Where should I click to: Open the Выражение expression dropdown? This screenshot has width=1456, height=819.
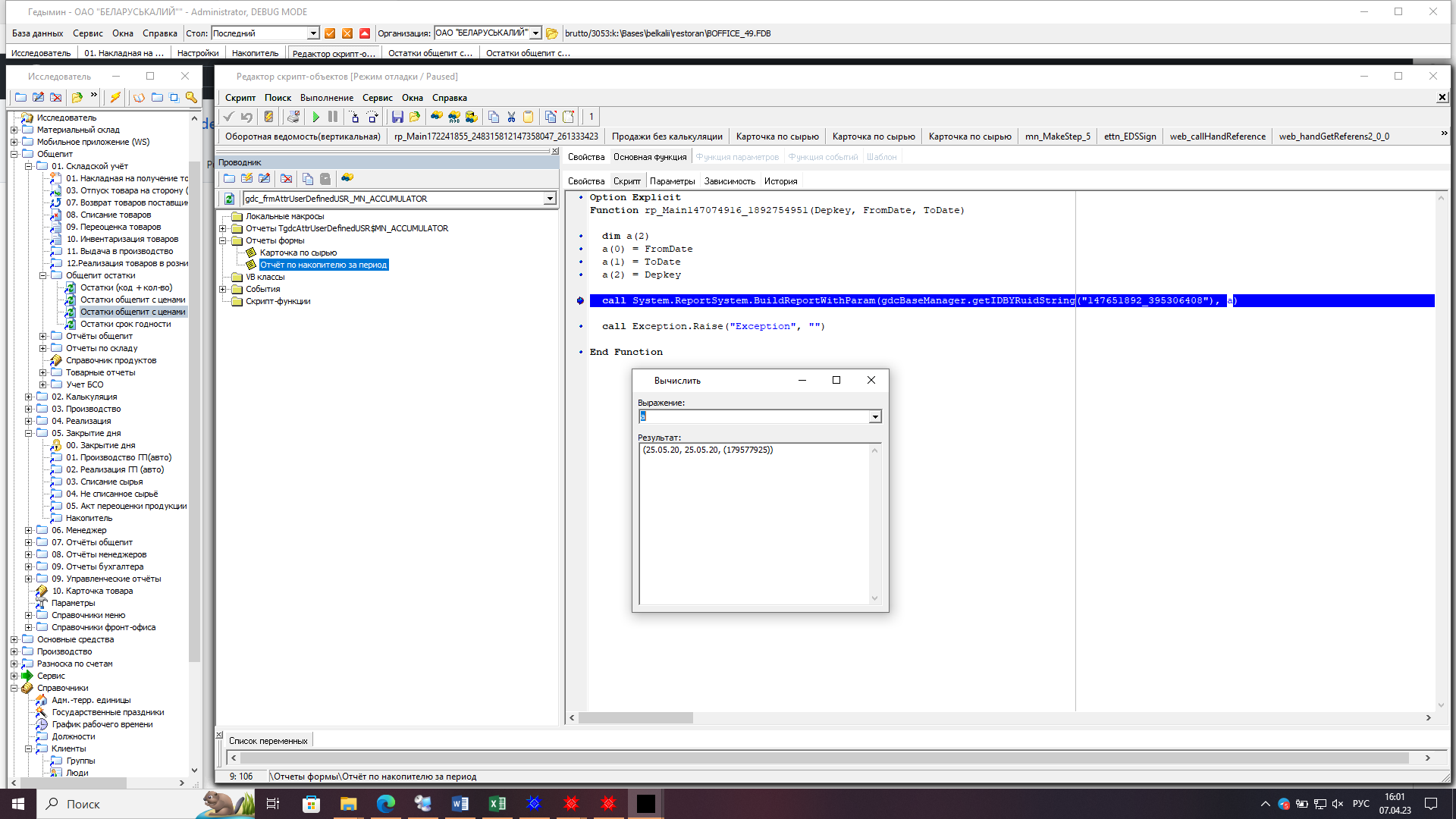point(875,417)
